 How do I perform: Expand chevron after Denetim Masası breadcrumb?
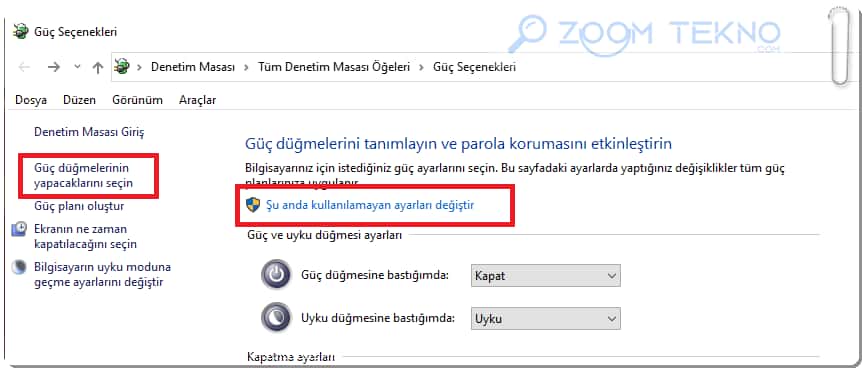tap(247, 67)
